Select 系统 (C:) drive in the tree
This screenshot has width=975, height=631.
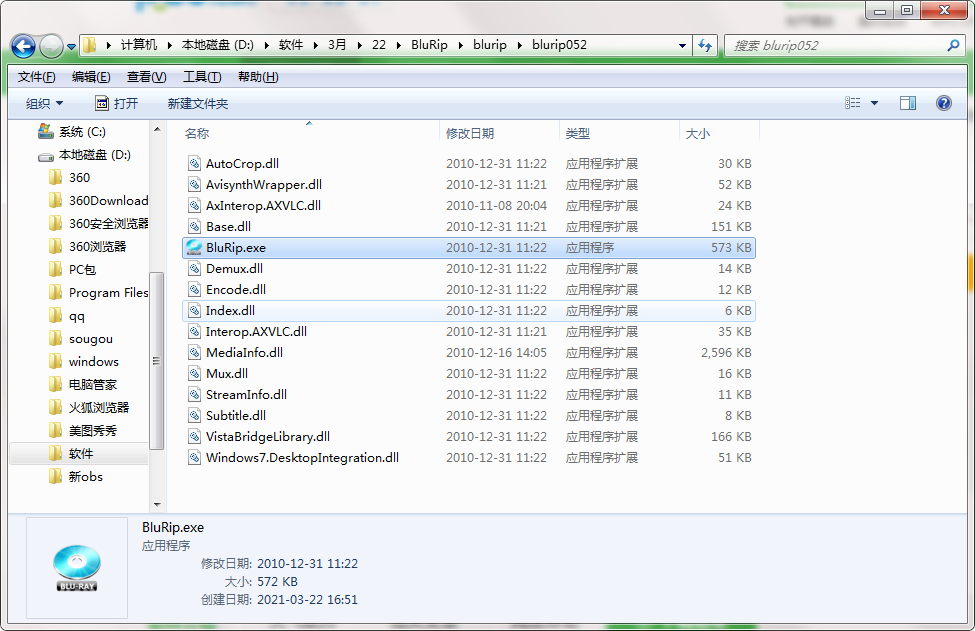(72, 132)
